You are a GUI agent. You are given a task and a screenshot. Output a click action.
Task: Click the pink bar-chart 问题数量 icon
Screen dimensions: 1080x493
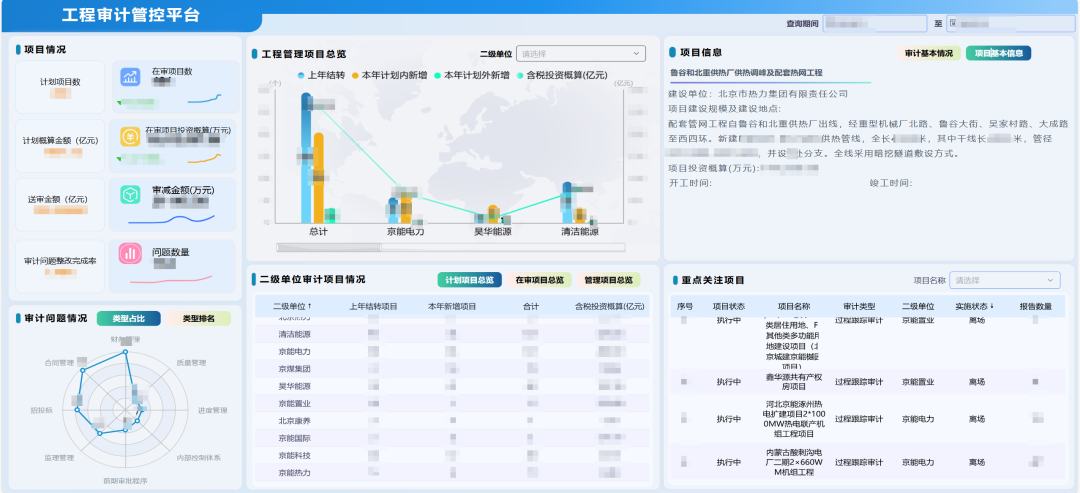tap(130, 254)
